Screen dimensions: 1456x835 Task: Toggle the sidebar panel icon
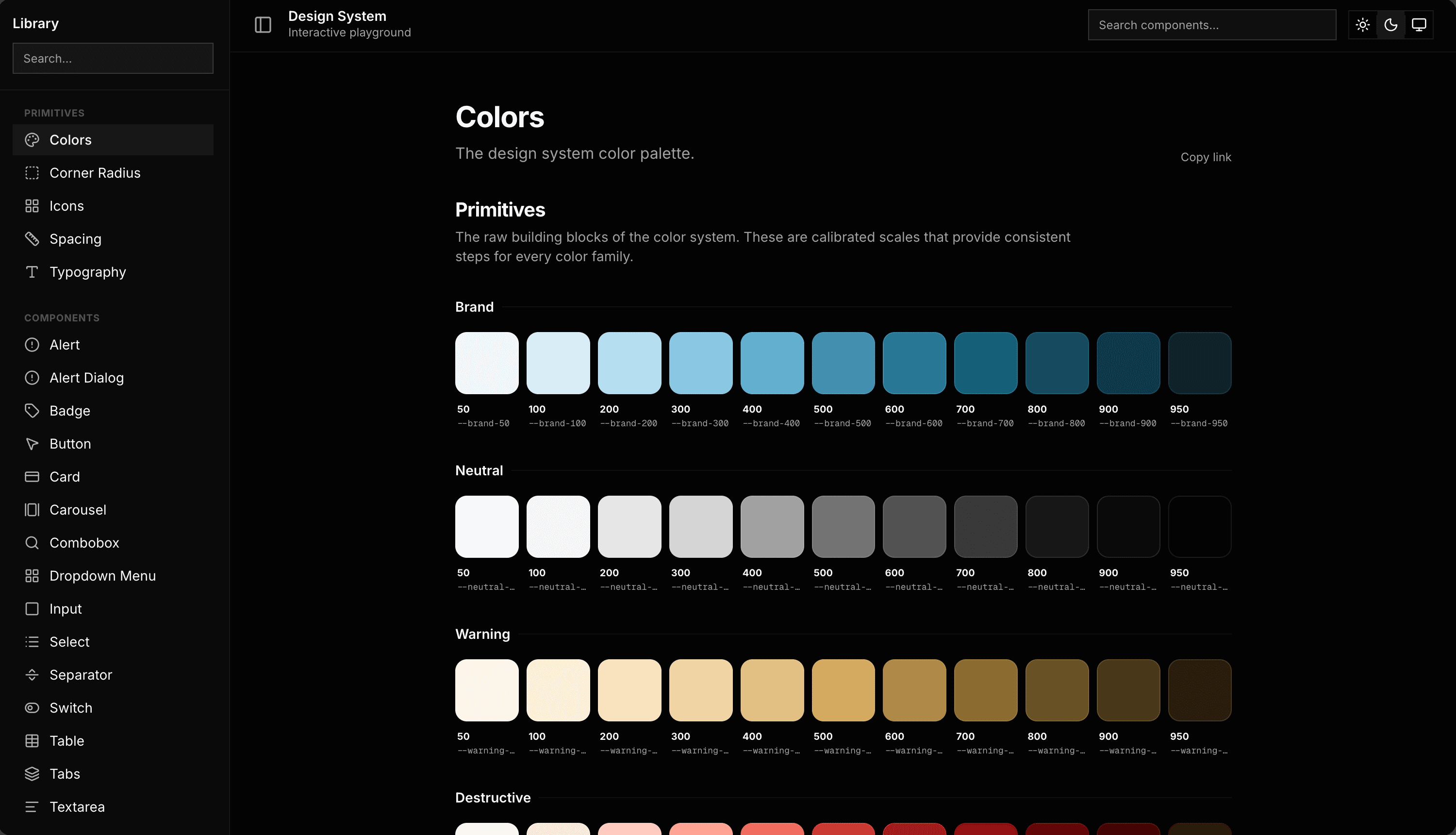(263, 25)
